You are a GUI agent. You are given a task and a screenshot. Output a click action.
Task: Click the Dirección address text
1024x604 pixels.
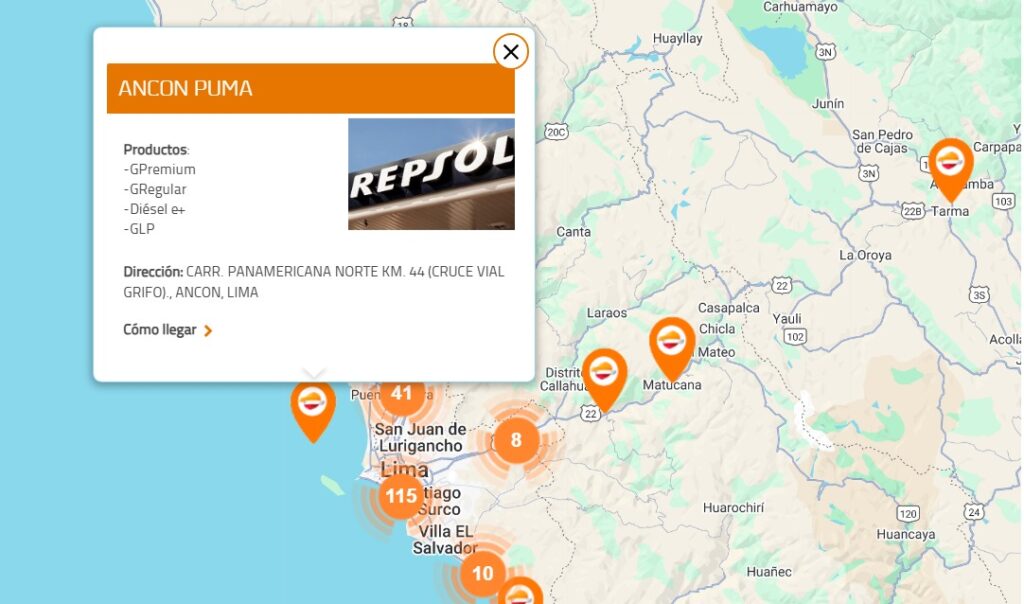pos(313,281)
